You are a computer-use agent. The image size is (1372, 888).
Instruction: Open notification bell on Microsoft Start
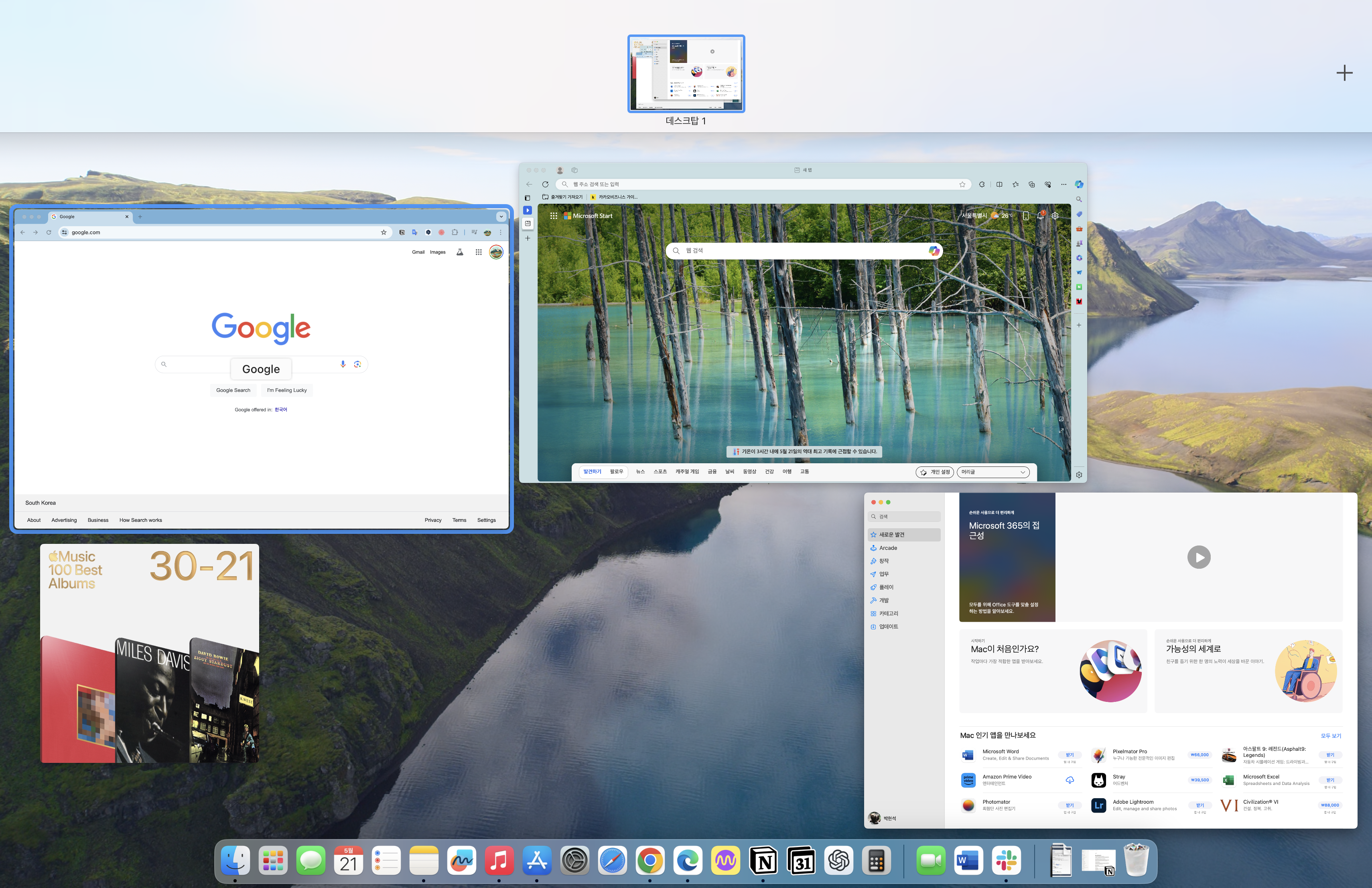pos(1040,216)
